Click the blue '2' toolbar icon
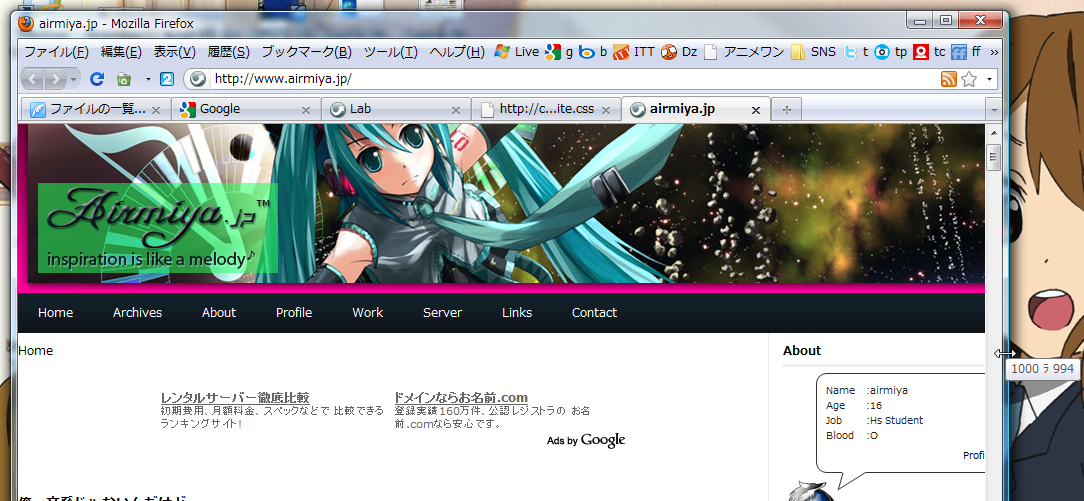This screenshot has height=501, width=1084. pyautogui.click(x=167, y=79)
